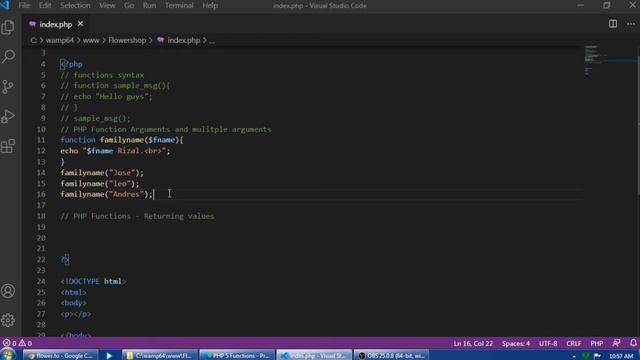Open the Windows Start button

7,355
